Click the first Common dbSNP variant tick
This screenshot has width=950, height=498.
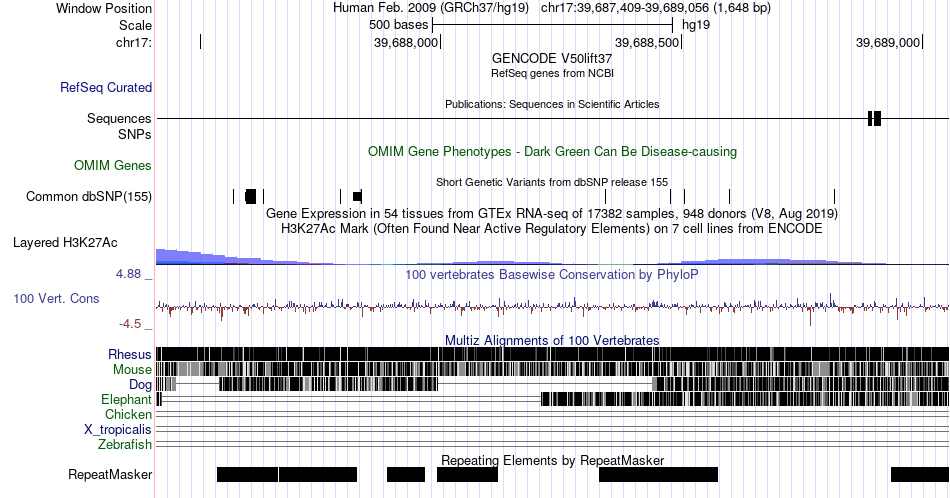pos(233,196)
